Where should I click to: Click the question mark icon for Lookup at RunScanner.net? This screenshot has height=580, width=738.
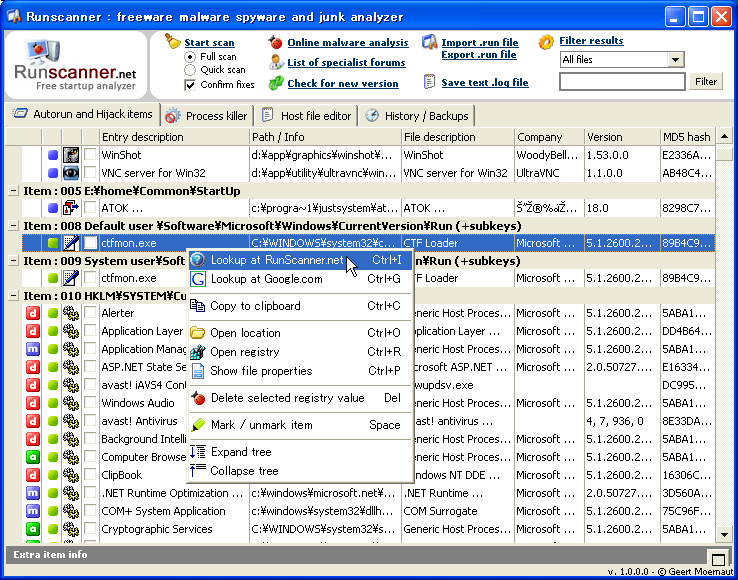pos(198,260)
